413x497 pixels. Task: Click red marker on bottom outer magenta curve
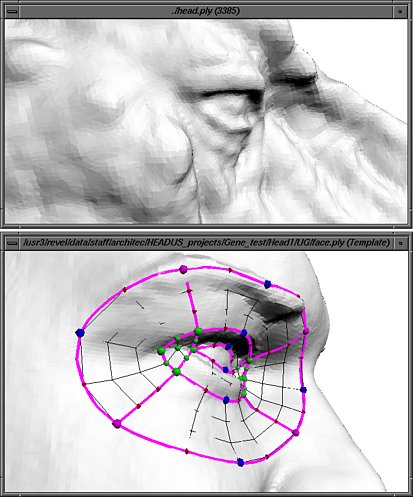[x=187, y=451]
